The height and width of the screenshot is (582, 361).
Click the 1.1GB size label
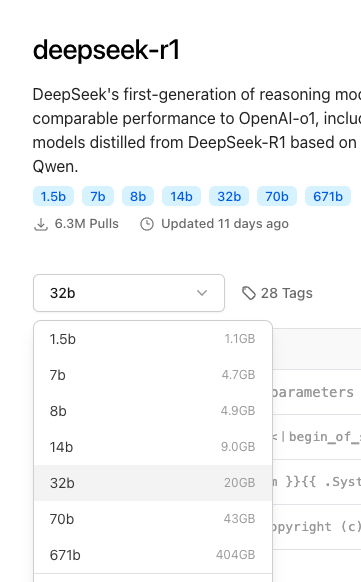240,339
